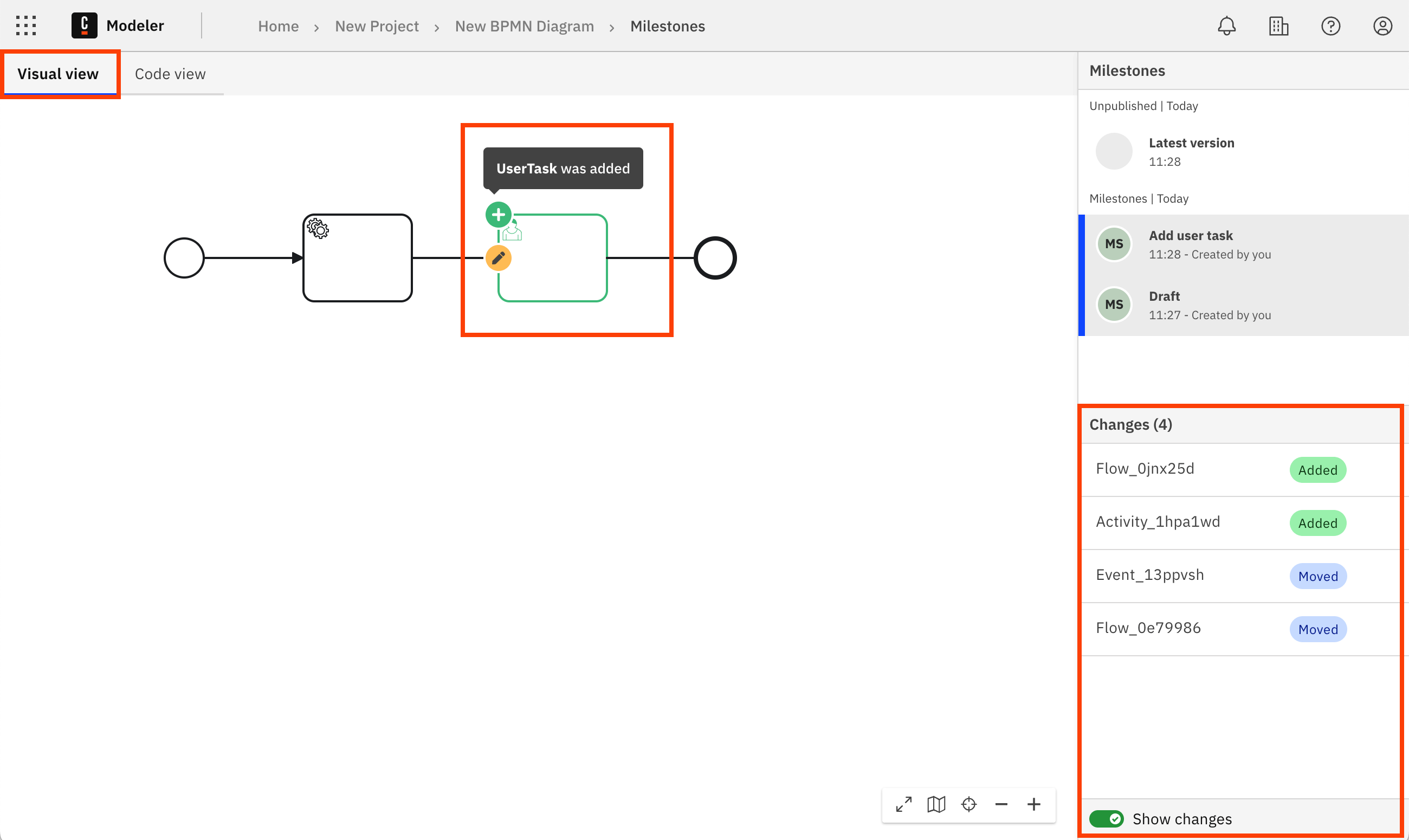Zoom in on the diagram
Screen dimensions: 1409x840
(x=1035, y=804)
